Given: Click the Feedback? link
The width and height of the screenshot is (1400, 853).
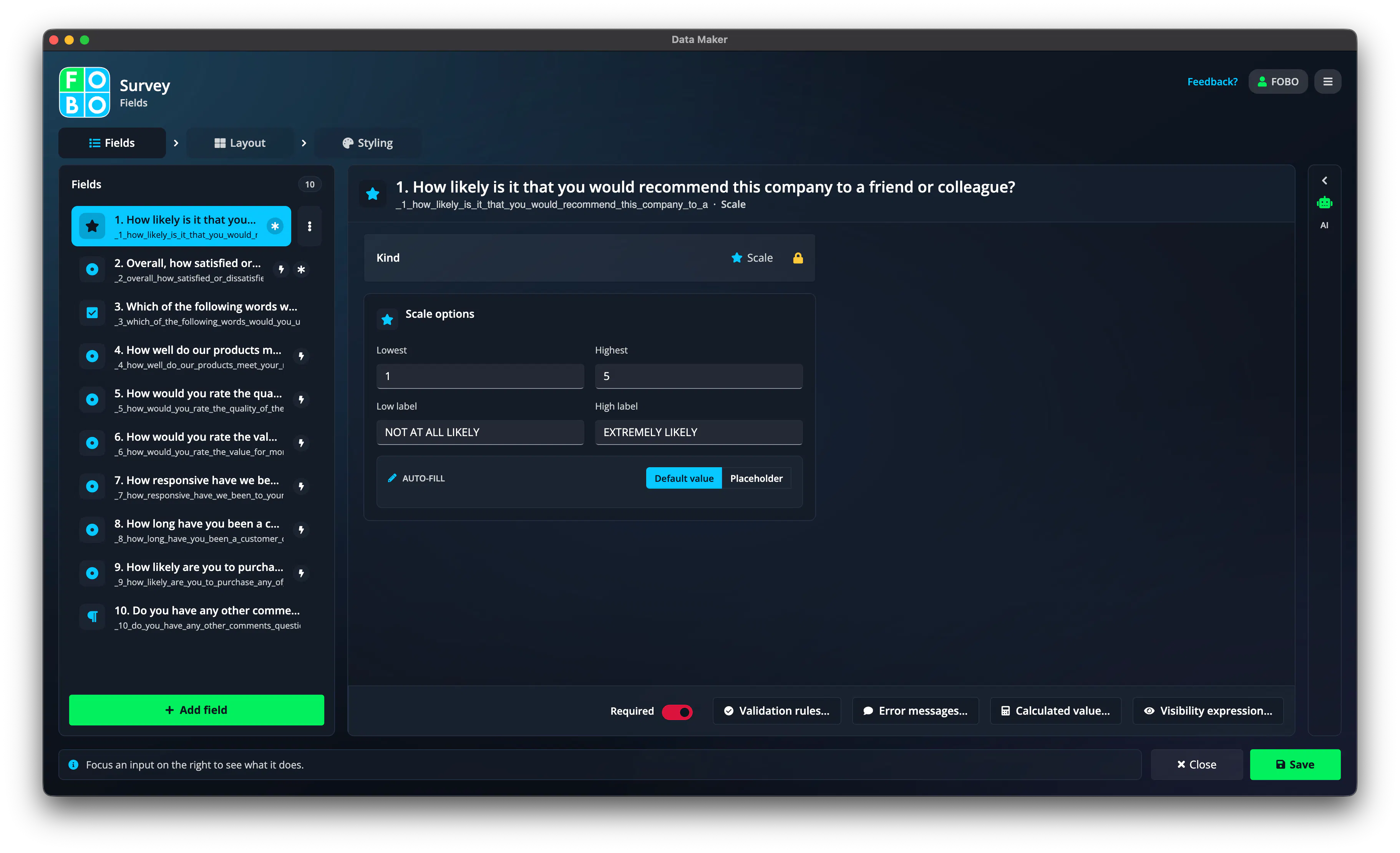Looking at the screenshot, I should pos(1212,82).
